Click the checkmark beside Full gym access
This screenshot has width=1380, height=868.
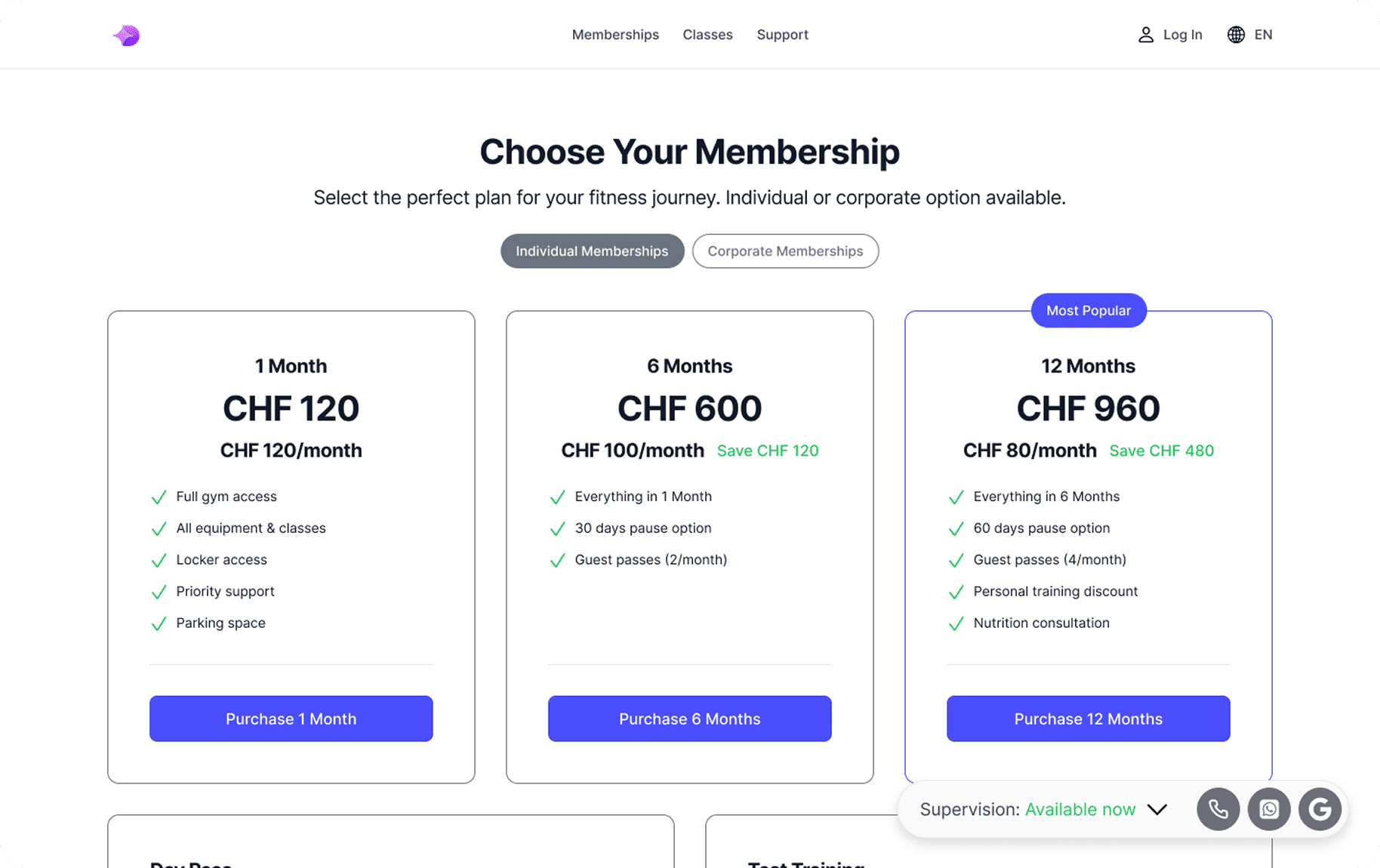coord(159,497)
